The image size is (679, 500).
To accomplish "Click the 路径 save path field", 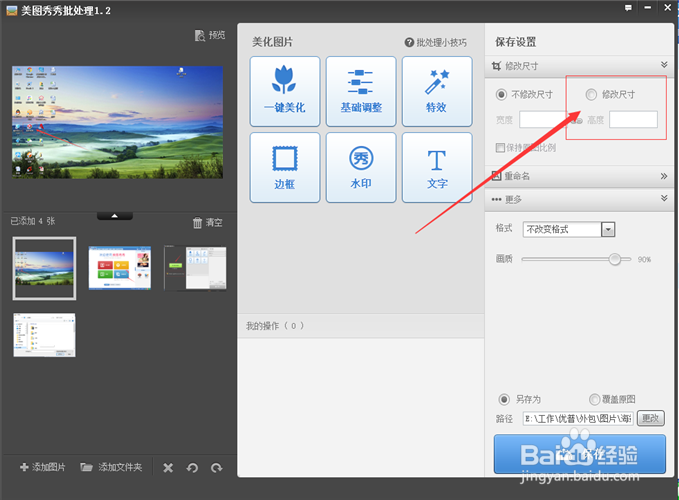I will pyautogui.click(x=578, y=418).
